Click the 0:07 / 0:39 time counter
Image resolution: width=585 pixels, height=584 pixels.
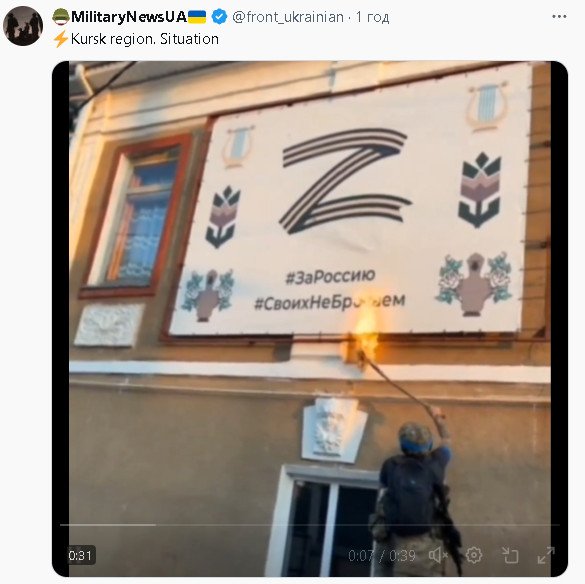(x=382, y=556)
